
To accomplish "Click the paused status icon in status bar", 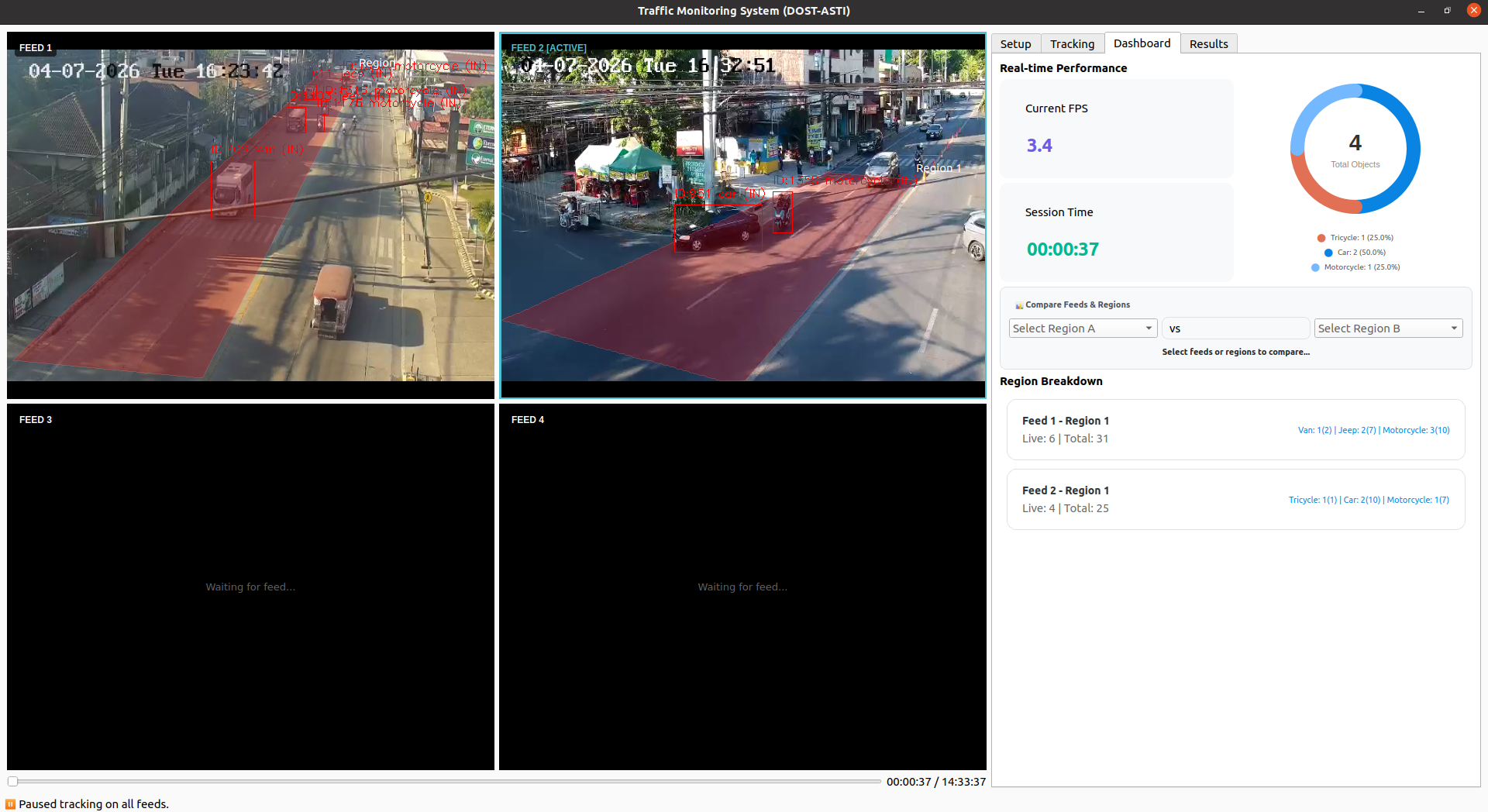I will pyautogui.click(x=10, y=804).
